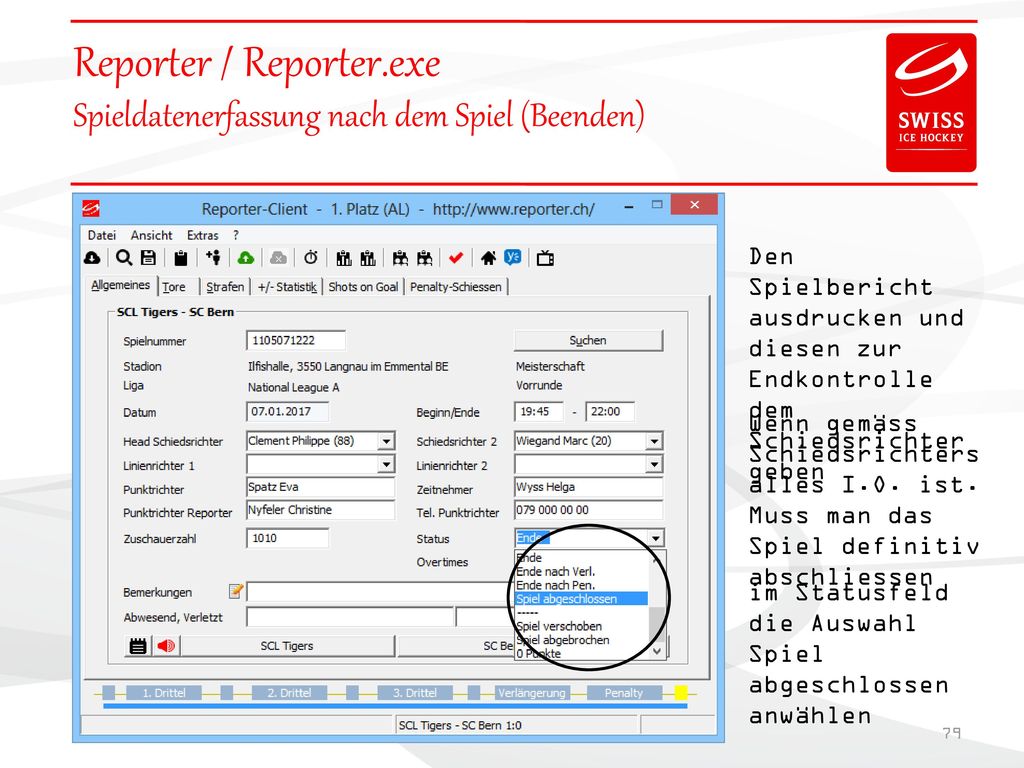Click the black calendar icon button

click(137, 646)
